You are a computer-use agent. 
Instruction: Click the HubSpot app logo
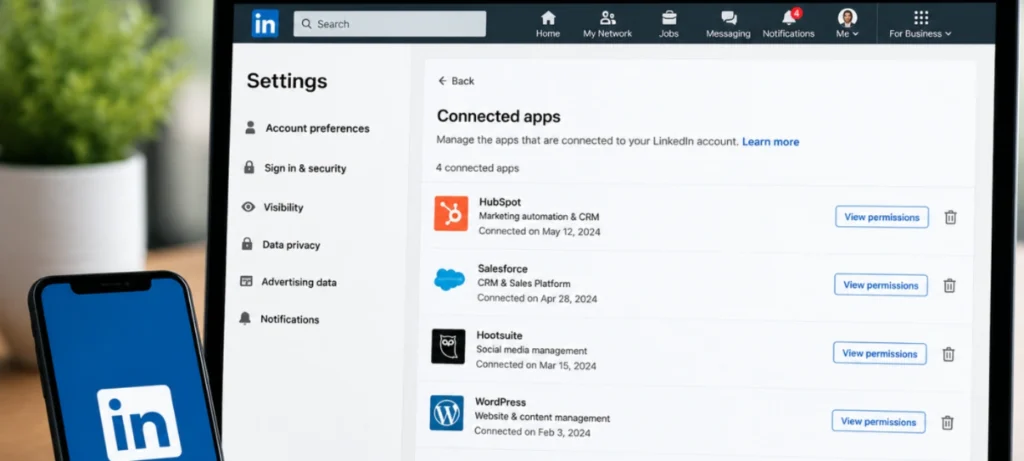[451, 214]
